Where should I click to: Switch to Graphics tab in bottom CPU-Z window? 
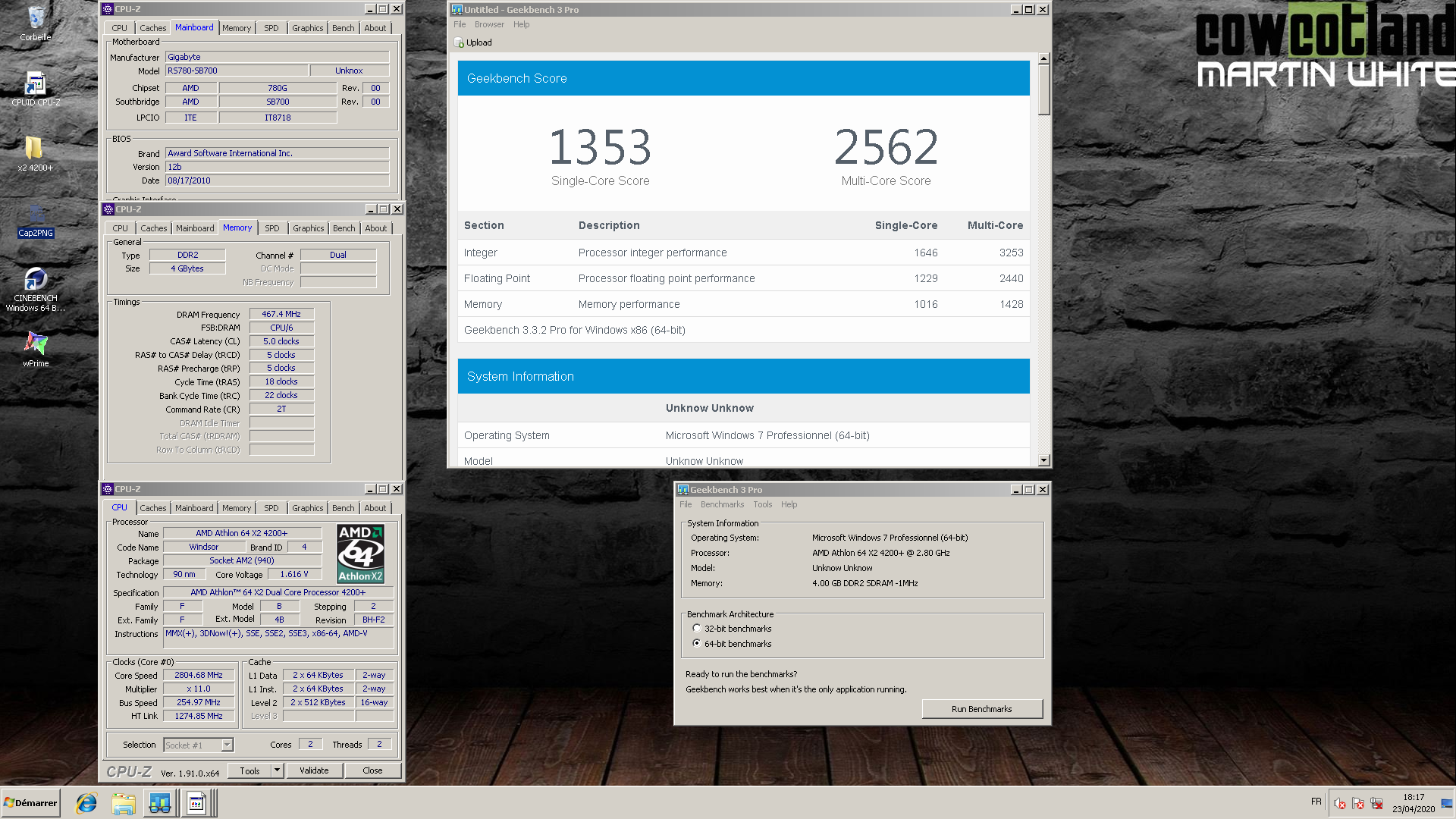(307, 508)
